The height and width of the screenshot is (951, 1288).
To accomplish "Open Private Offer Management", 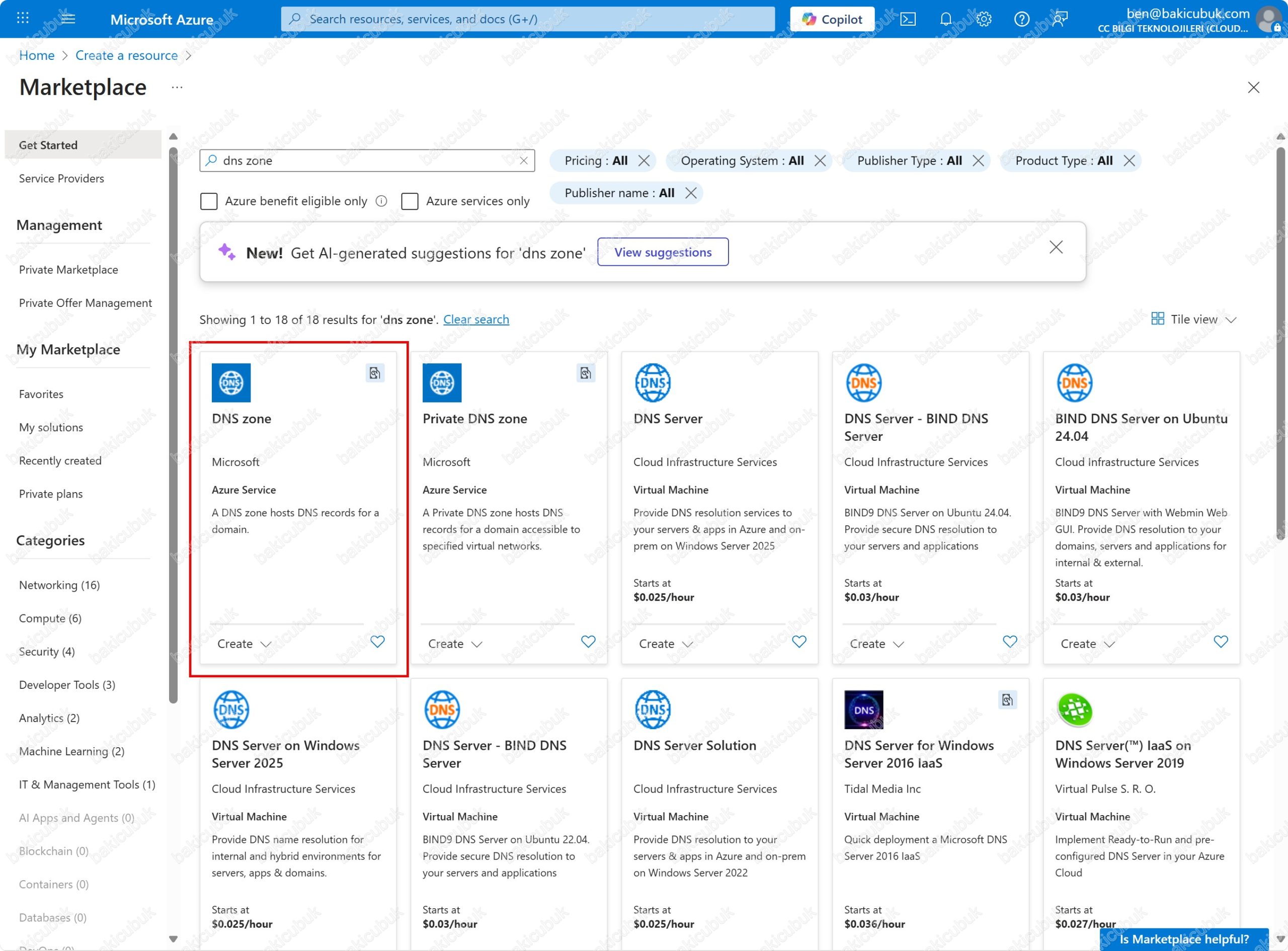I will tap(85, 303).
